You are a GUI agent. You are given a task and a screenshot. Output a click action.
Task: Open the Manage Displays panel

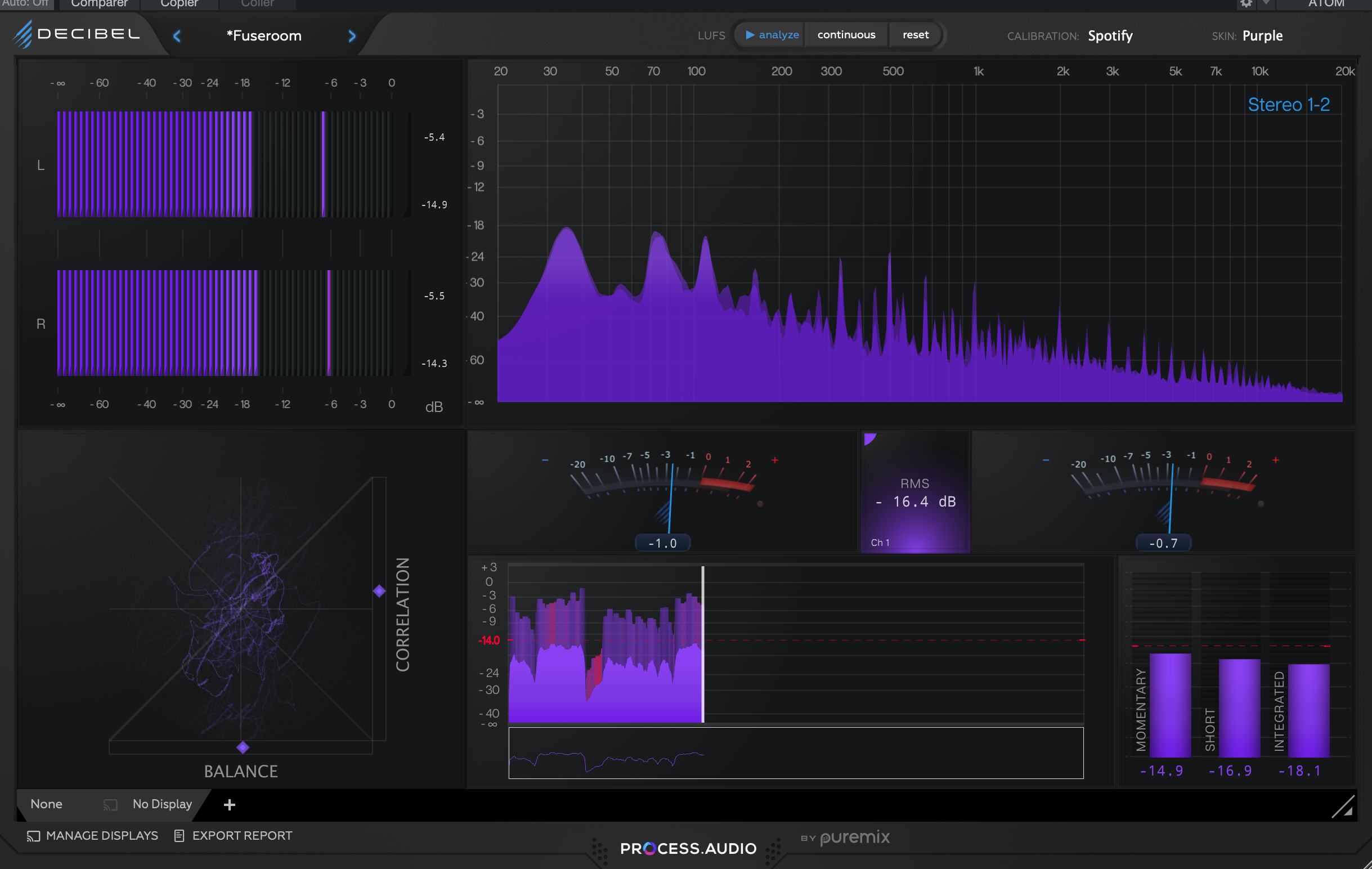click(92, 836)
